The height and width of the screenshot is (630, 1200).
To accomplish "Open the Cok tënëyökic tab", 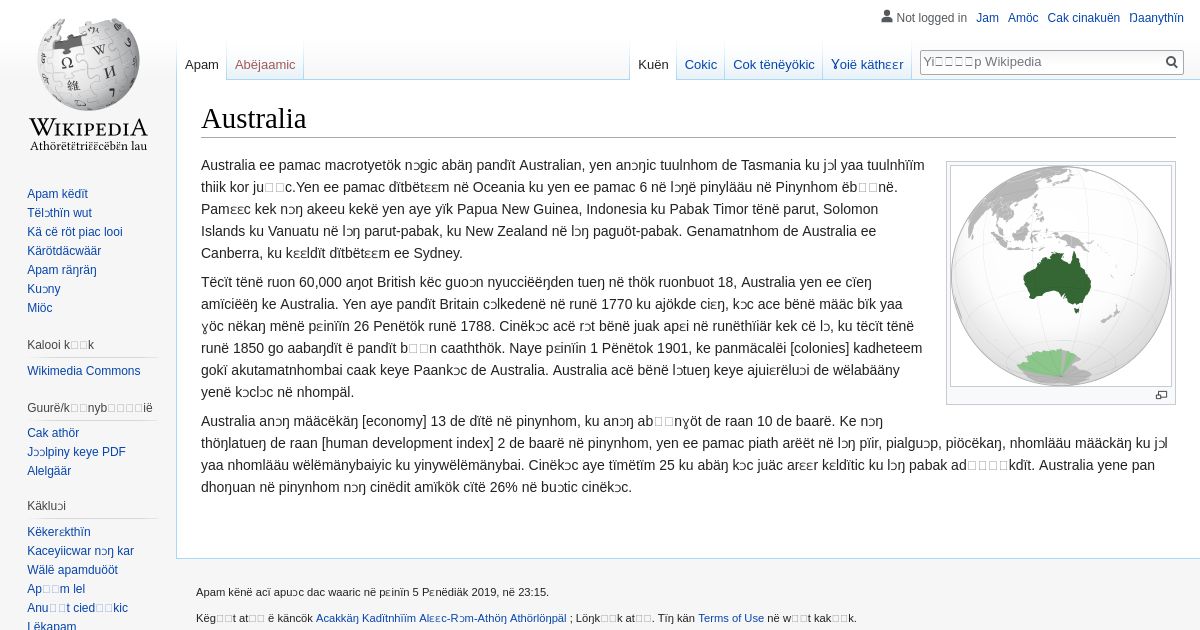I will [x=773, y=64].
